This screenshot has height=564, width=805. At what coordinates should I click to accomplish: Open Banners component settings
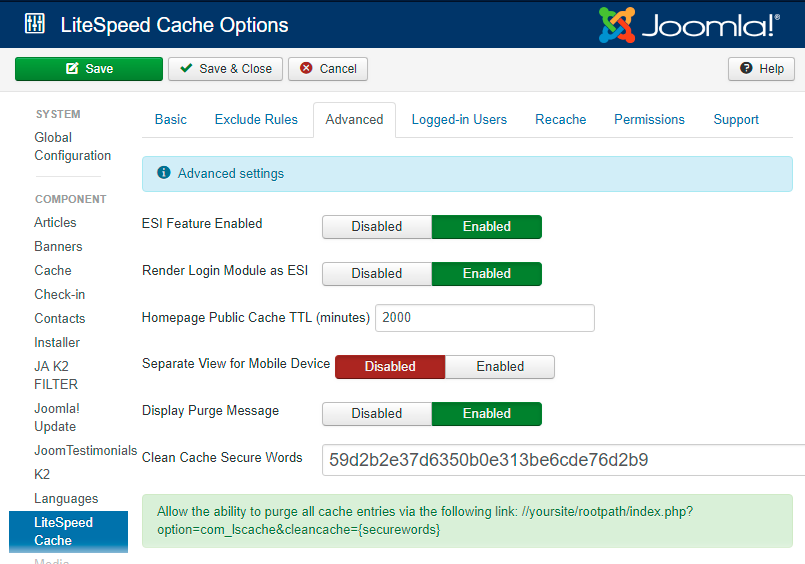pyautogui.click(x=58, y=246)
